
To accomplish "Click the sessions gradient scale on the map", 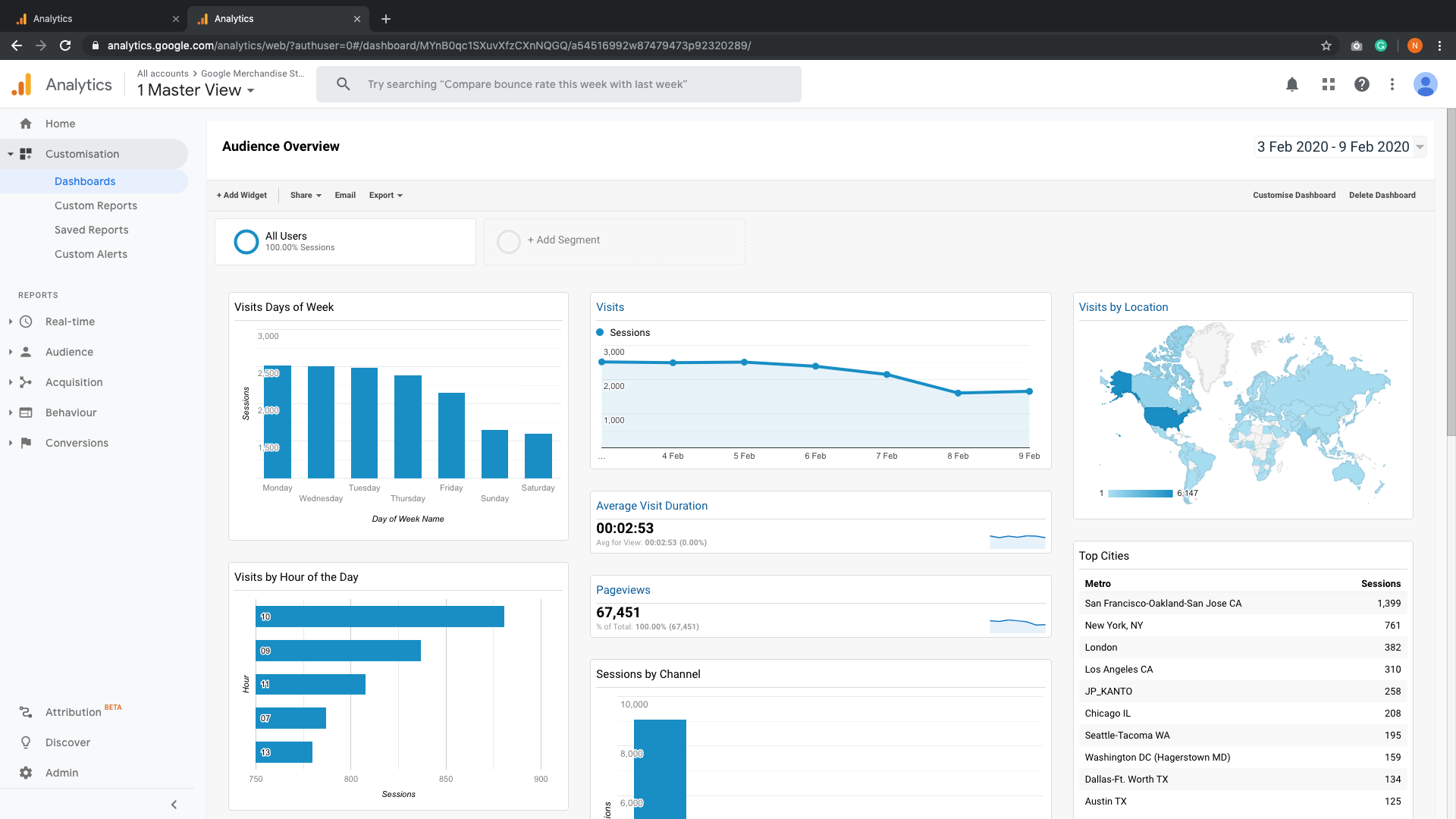I will pyautogui.click(x=1140, y=493).
